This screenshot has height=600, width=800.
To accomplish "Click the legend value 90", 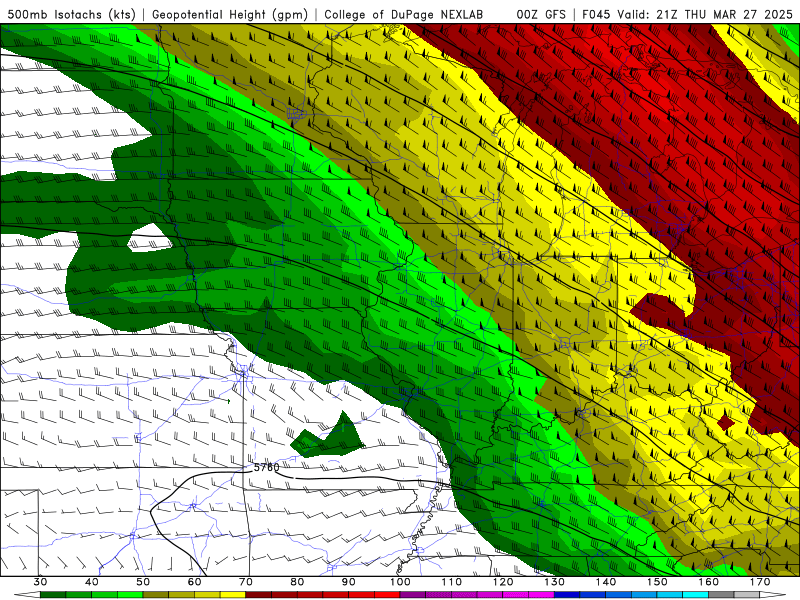I will [x=349, y=582].
